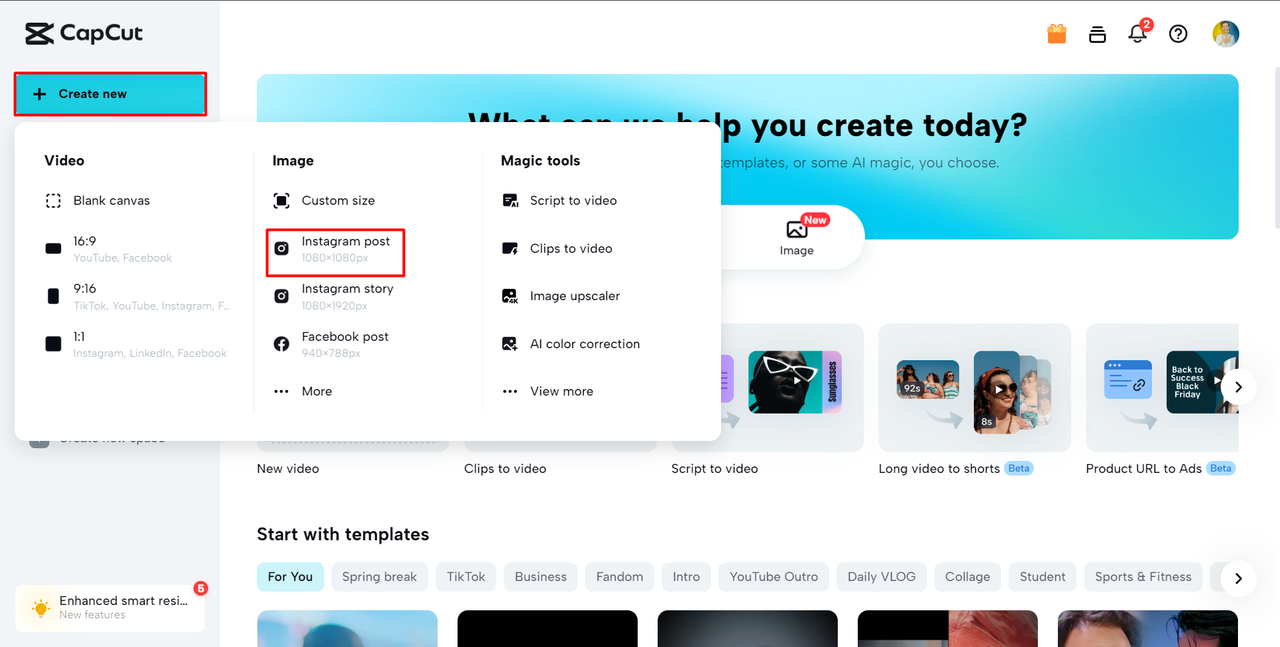Click the Instagram story icon
The height and width of the screenshot is (647, 1280).
282,296
